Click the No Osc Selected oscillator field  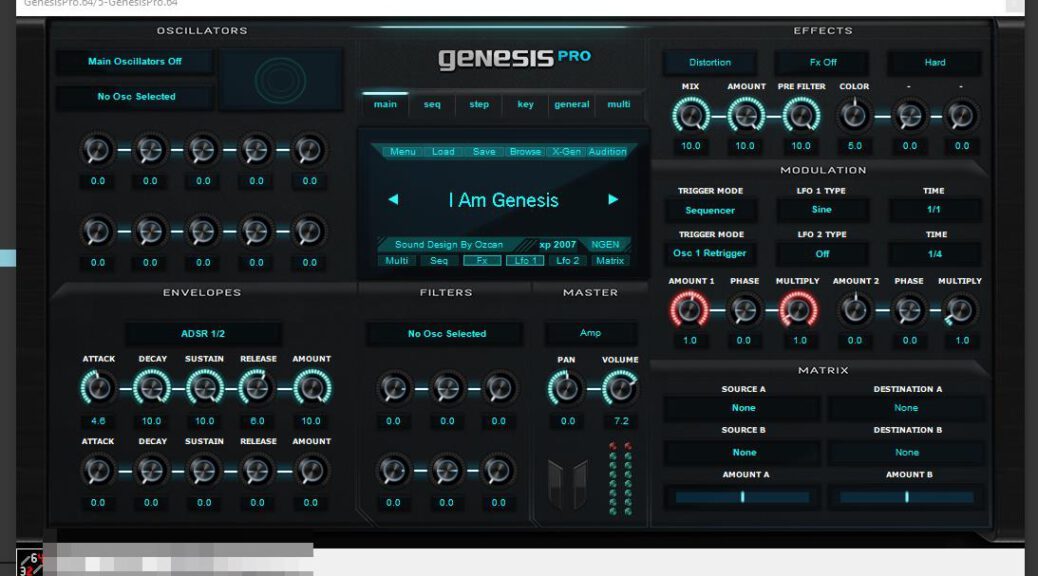point(136,97)
